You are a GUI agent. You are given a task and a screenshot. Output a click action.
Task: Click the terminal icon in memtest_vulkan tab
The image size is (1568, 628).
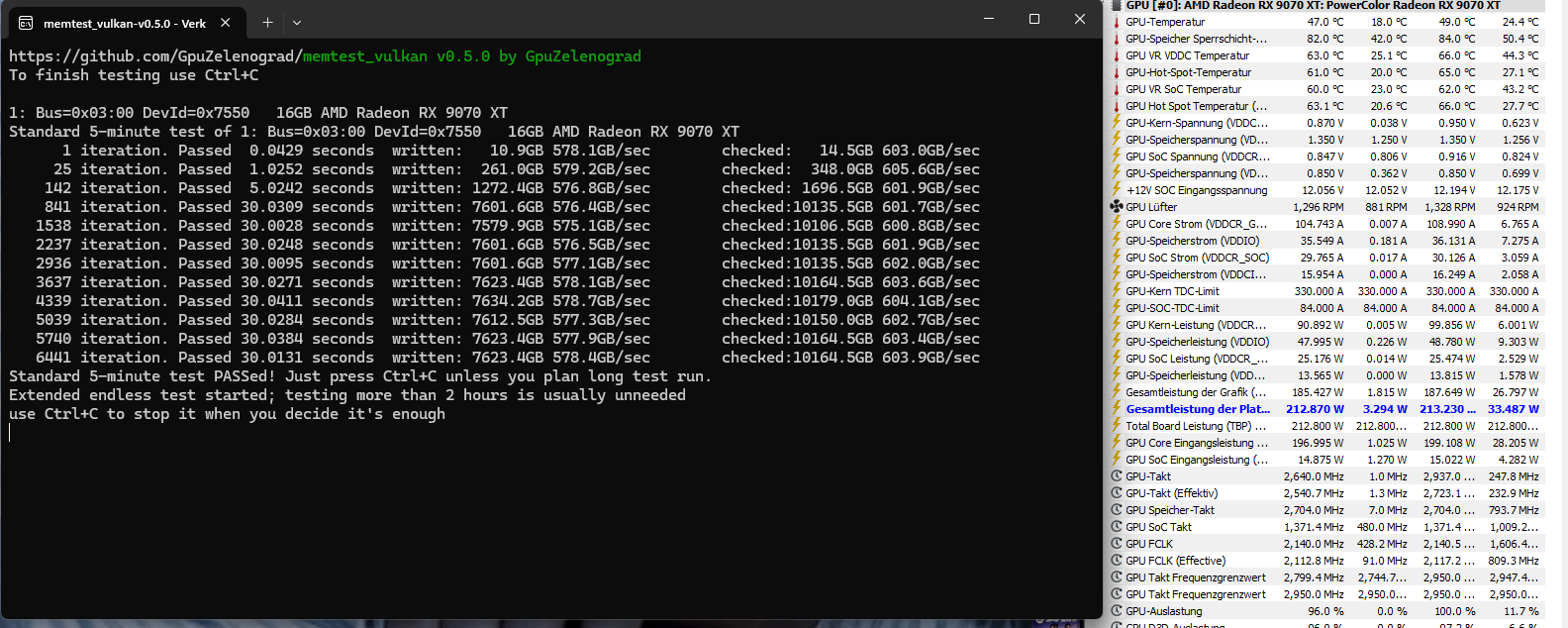[26, 23]
